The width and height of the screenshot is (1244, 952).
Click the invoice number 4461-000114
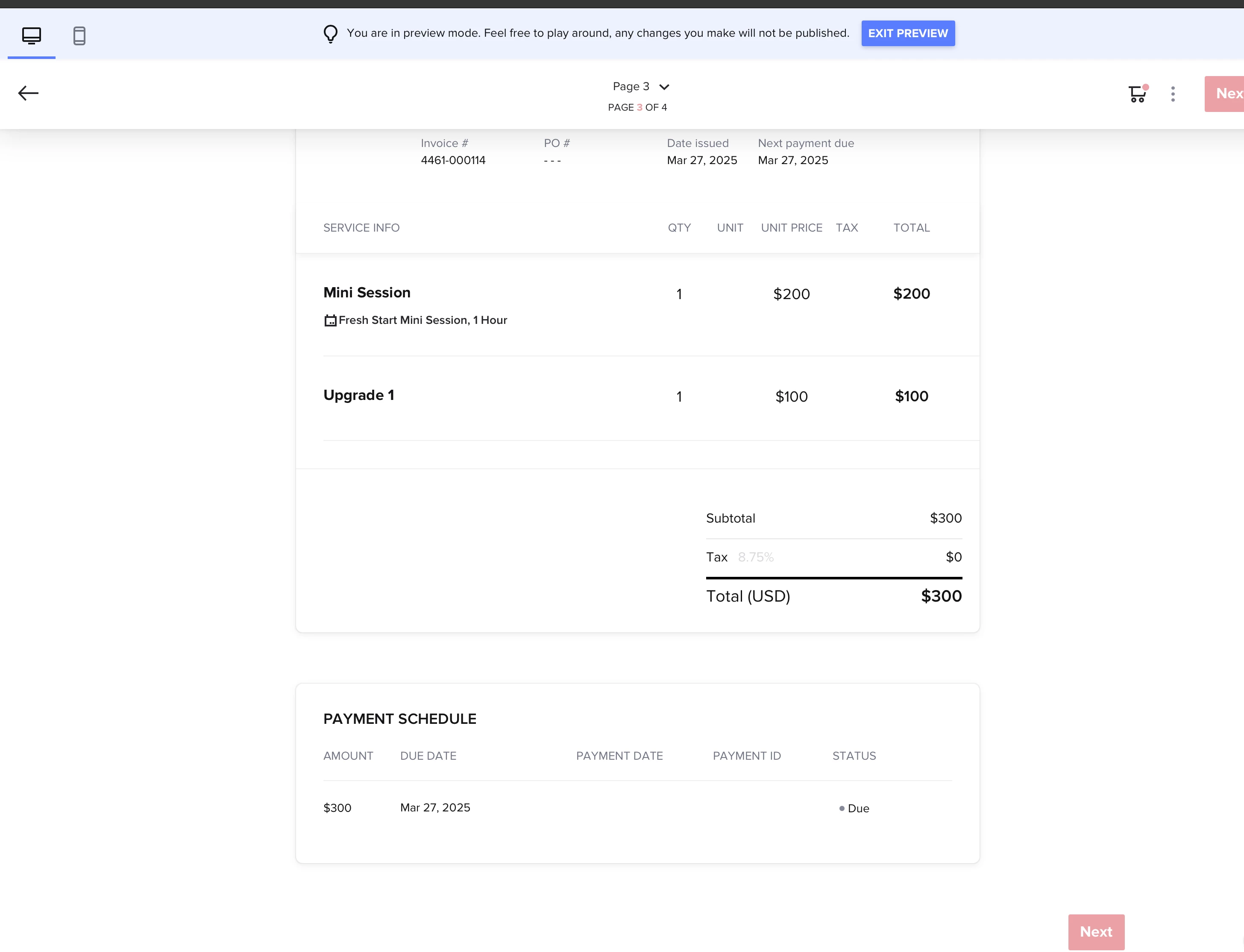click(x=453, y=160)
